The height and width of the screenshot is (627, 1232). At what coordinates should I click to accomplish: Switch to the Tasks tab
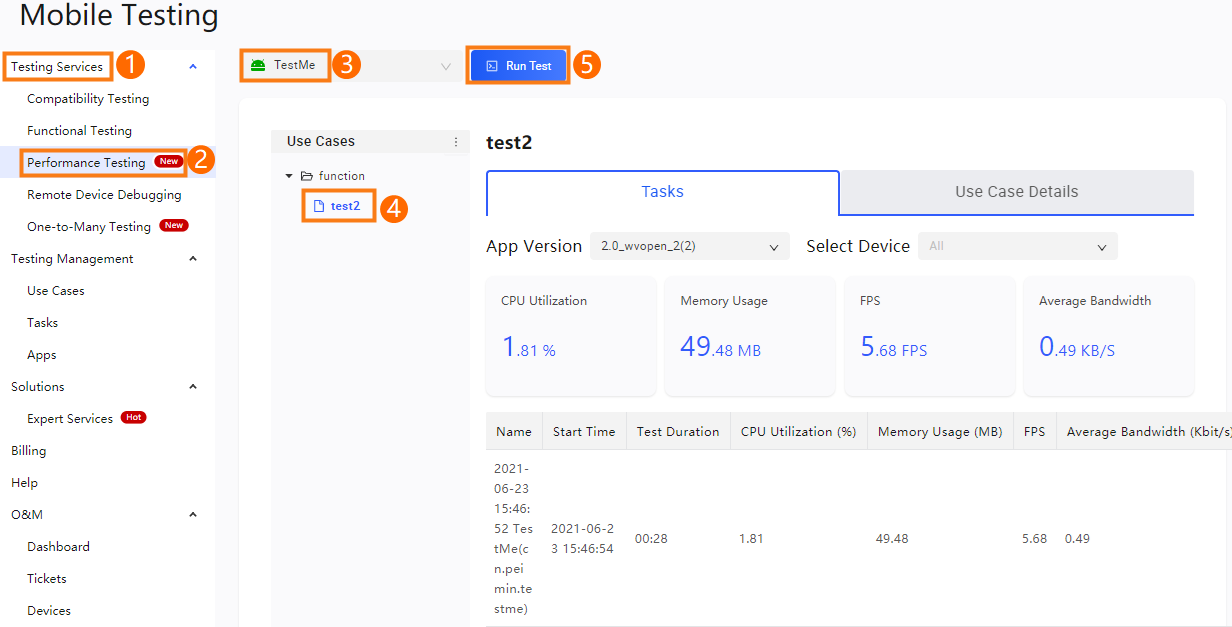(663, 192)
